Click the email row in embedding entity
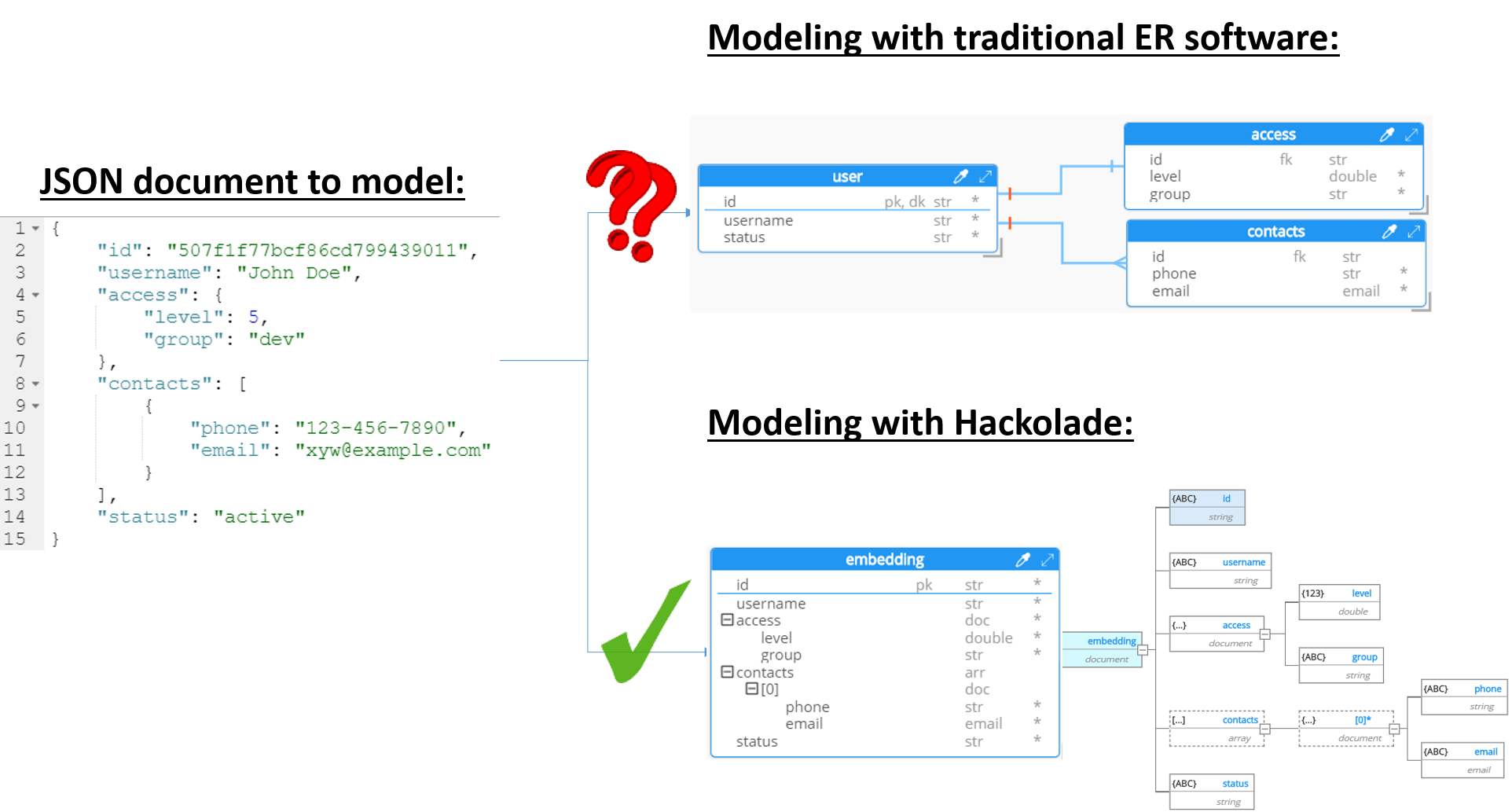Screen dimensions: 1512x812 pyautogui.click(x=885, y=724)
